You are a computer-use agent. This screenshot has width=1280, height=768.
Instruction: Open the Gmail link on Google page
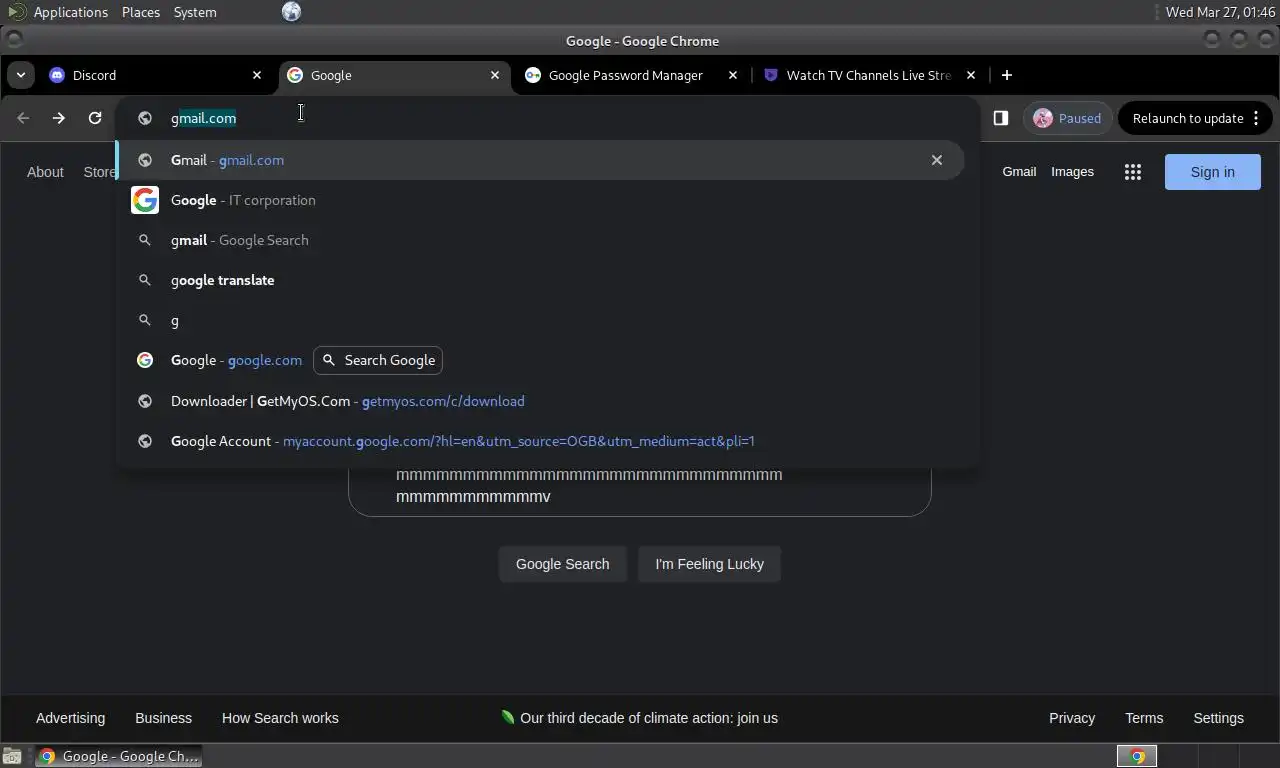tap(1019, 172)
